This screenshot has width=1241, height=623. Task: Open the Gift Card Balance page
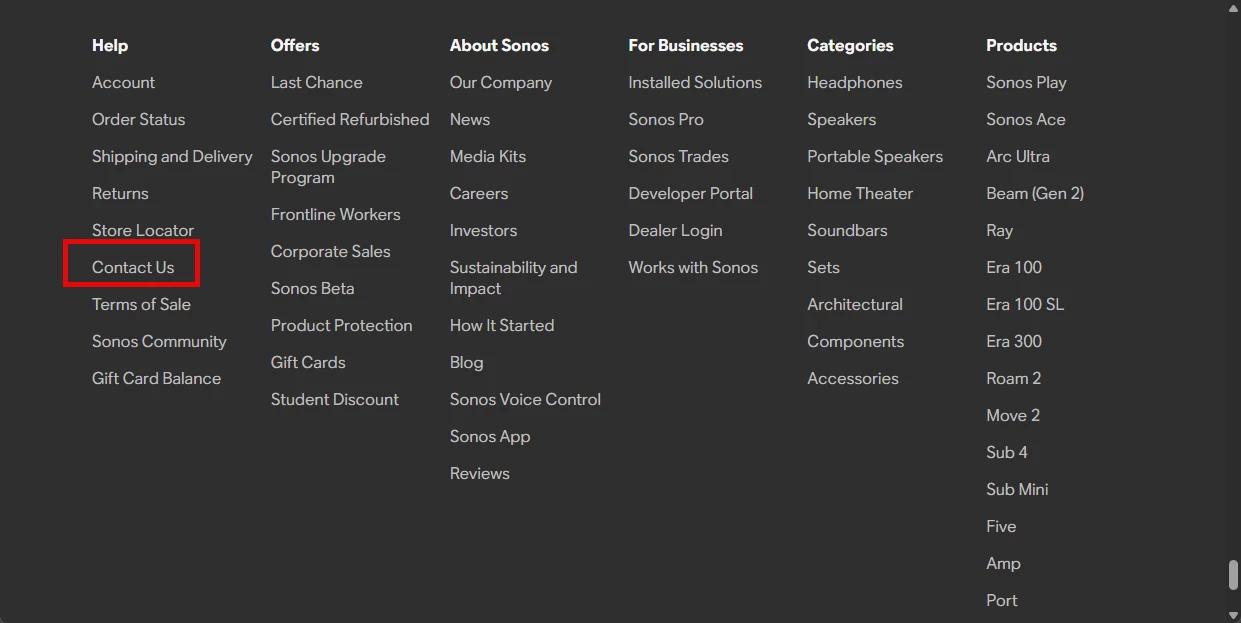(x=156, y=378)
